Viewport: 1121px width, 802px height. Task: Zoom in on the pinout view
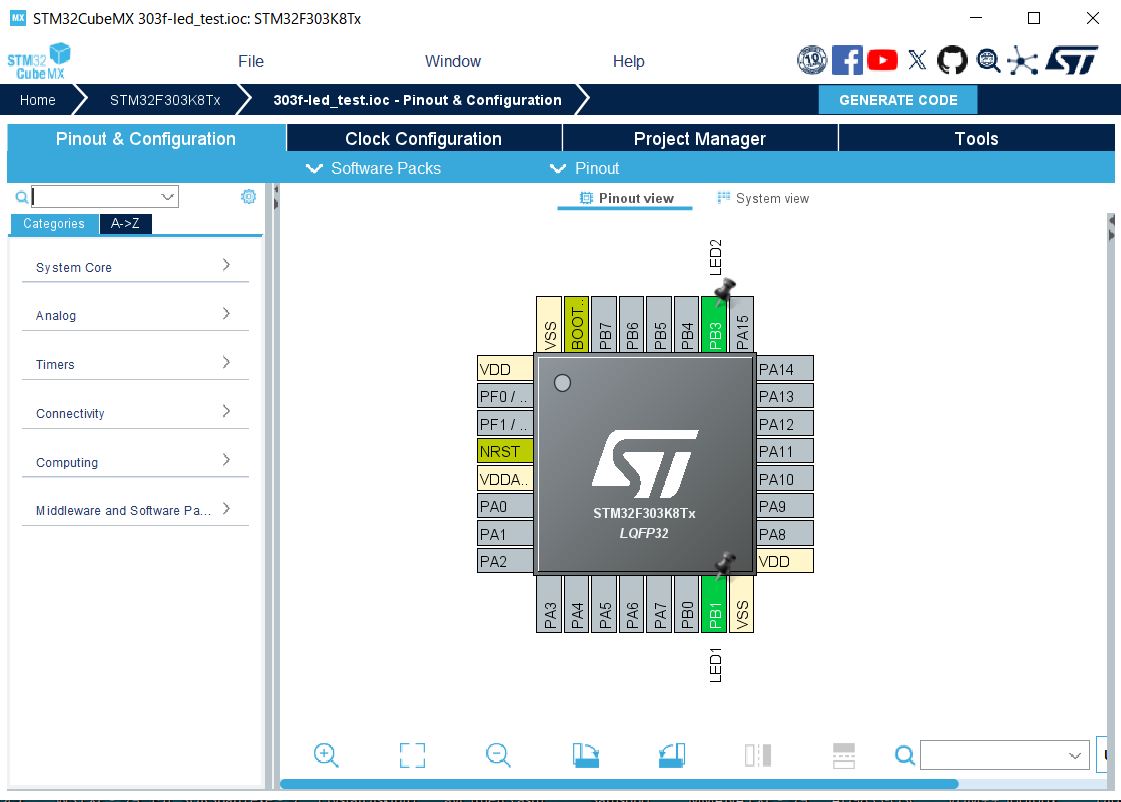tap(326, 755)
